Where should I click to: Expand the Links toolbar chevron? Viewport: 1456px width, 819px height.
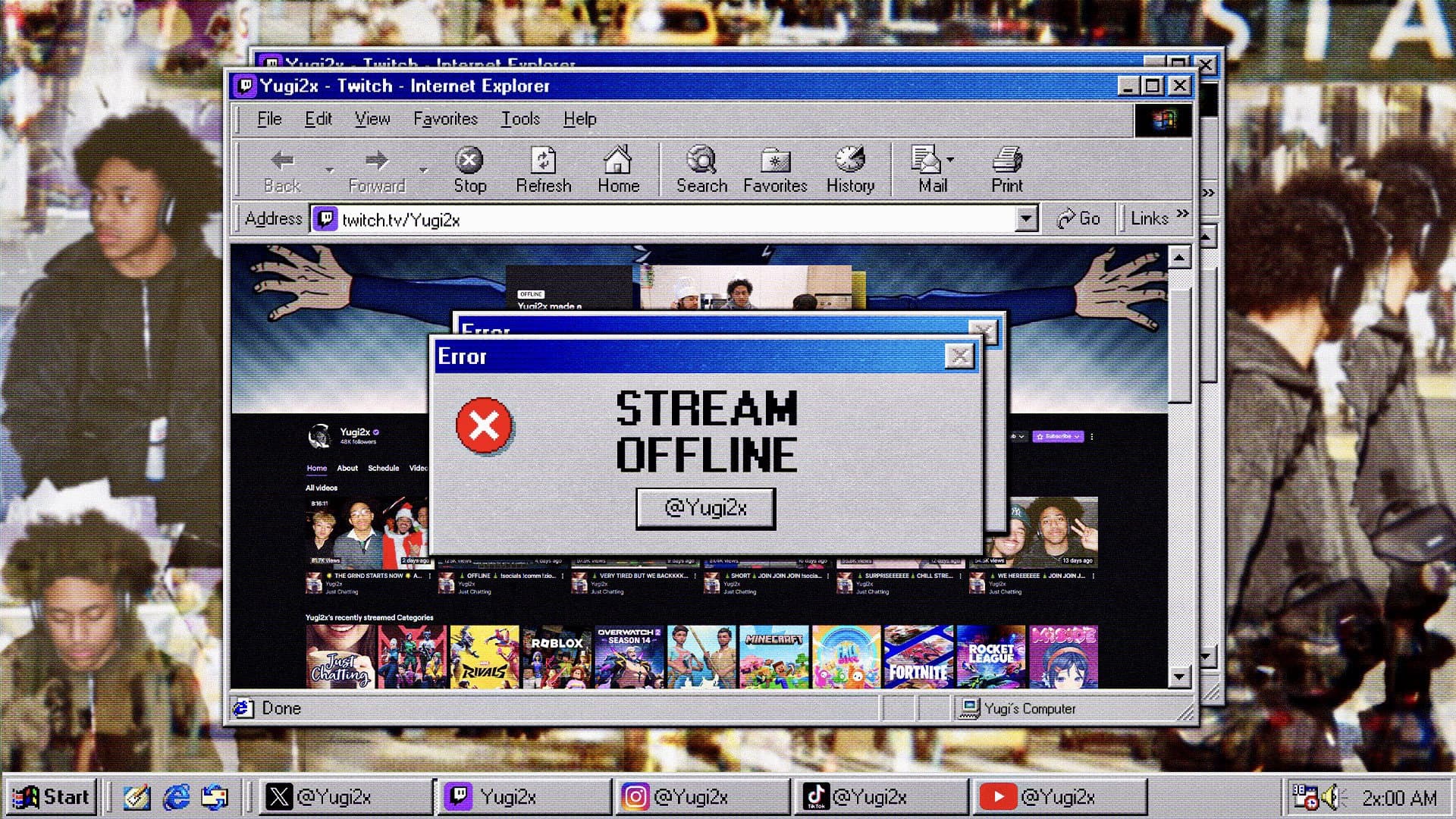1182,214
